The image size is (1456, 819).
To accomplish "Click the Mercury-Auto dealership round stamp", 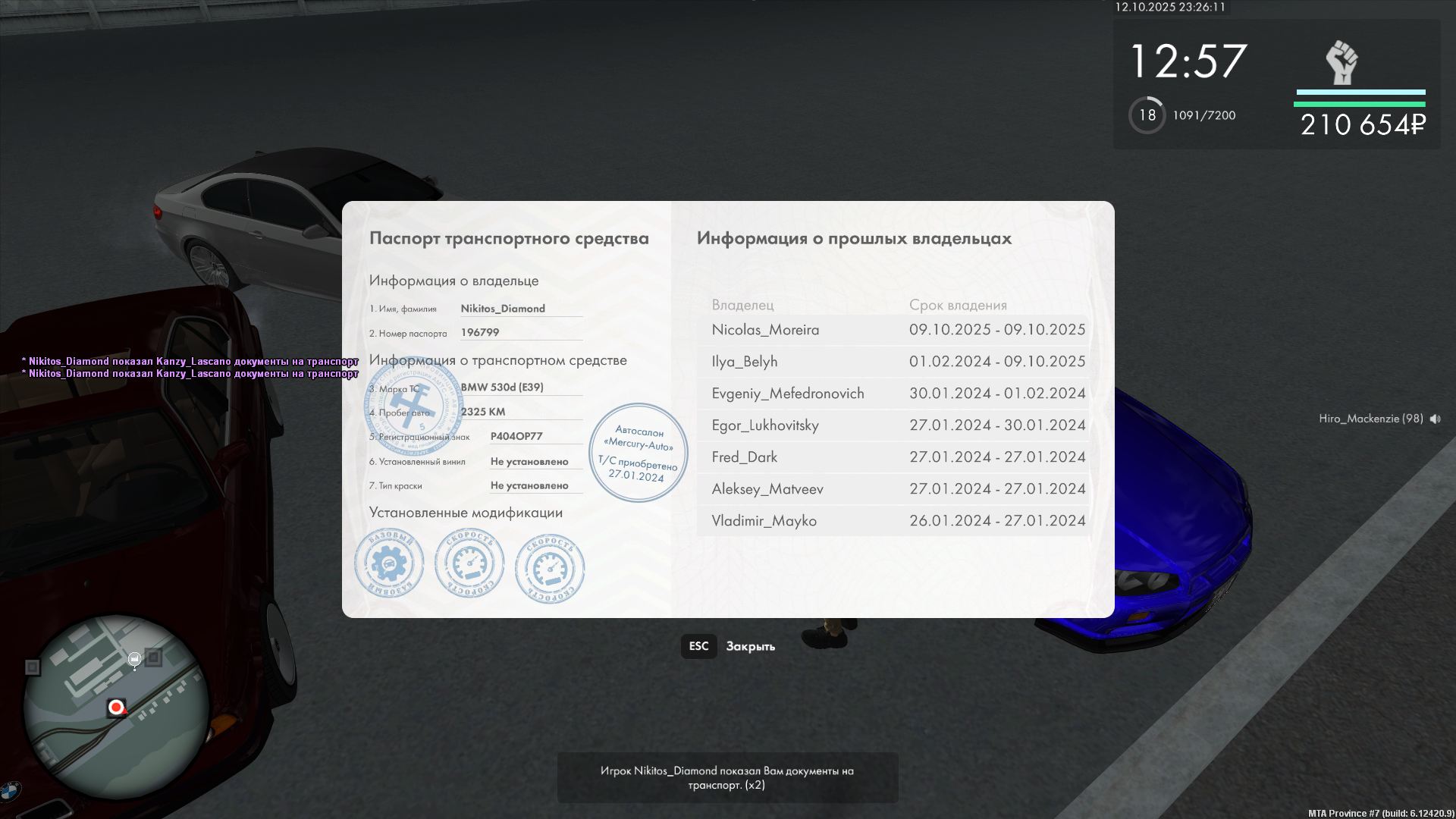I will (638, 453).
